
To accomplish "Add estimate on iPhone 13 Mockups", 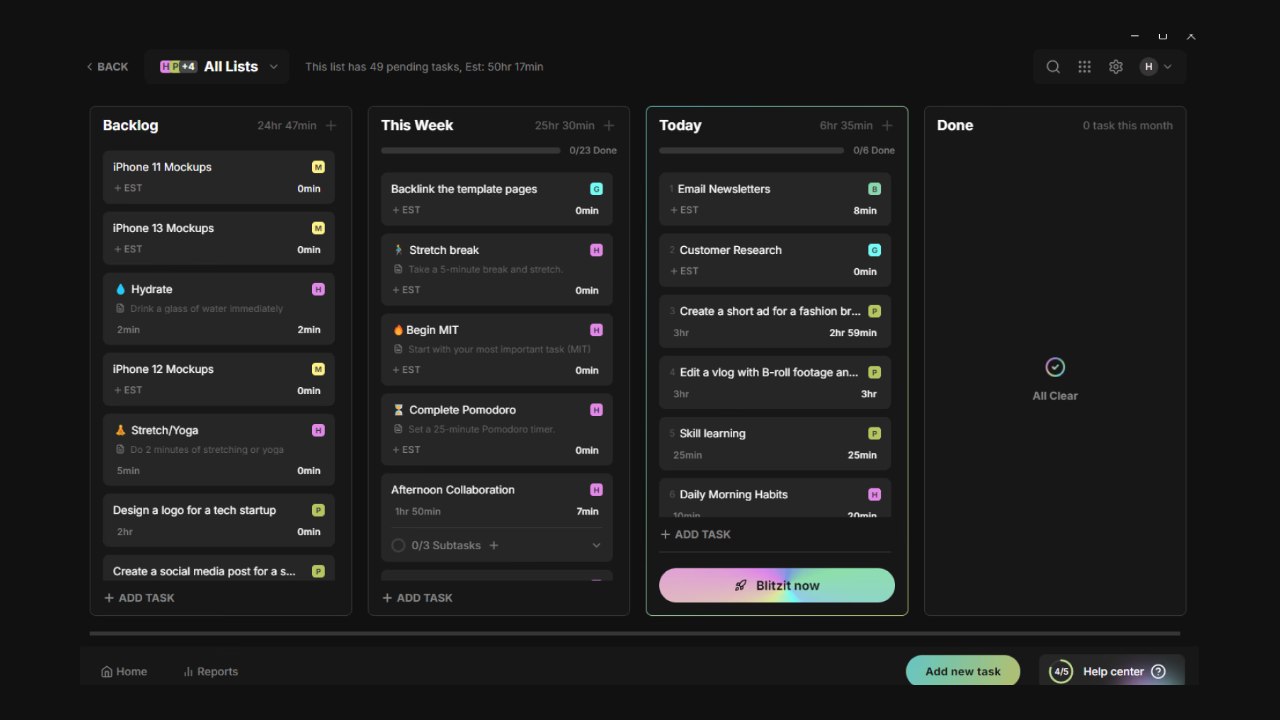I will [x=128, y=249].
